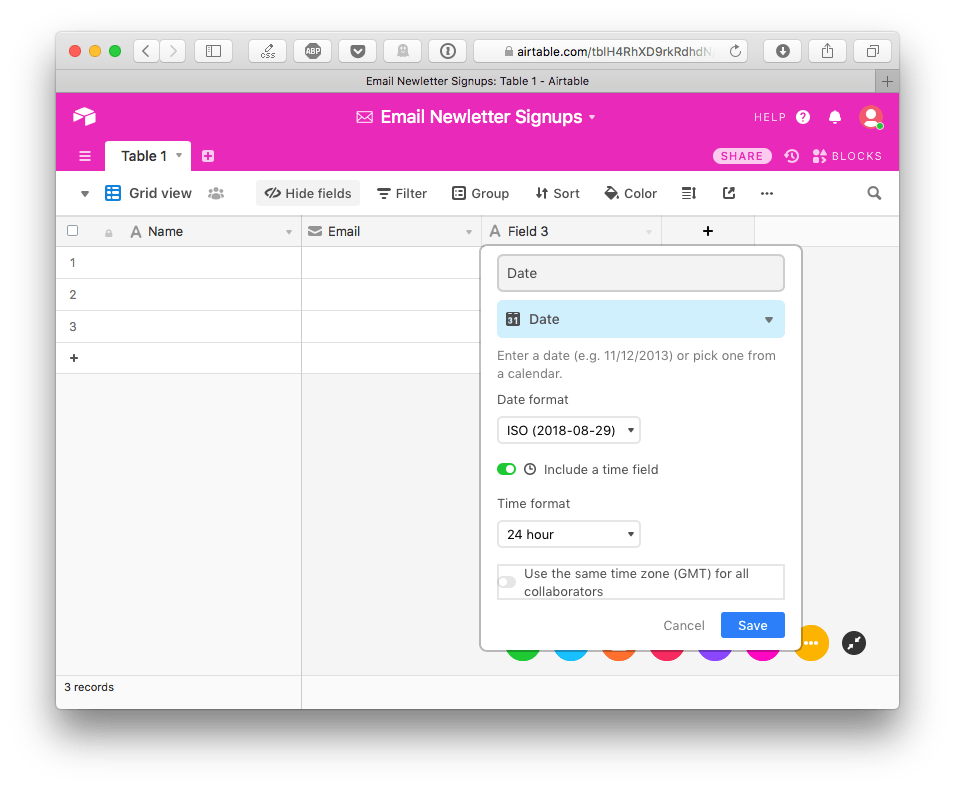Add a new field with the plus header
The height and width of the screenshot is (789, 955).
click(x=708, y=231)
